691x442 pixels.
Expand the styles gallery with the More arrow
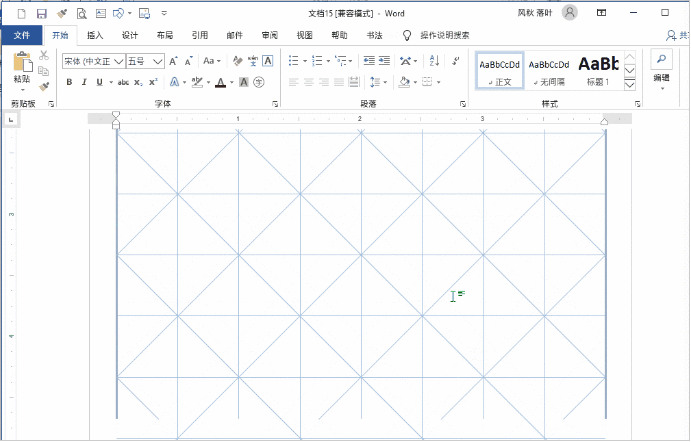[x=630, y=85]
